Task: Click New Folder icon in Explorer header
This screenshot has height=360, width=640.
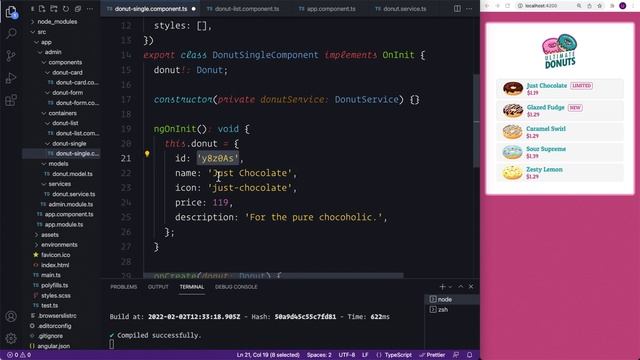Action: pyautogui.click(x=53, y=9)
